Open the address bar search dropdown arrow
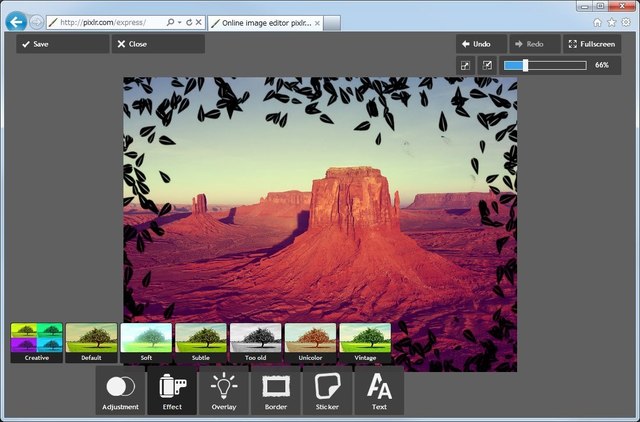Viewport: 640px width, 422px height. [178, 21]
